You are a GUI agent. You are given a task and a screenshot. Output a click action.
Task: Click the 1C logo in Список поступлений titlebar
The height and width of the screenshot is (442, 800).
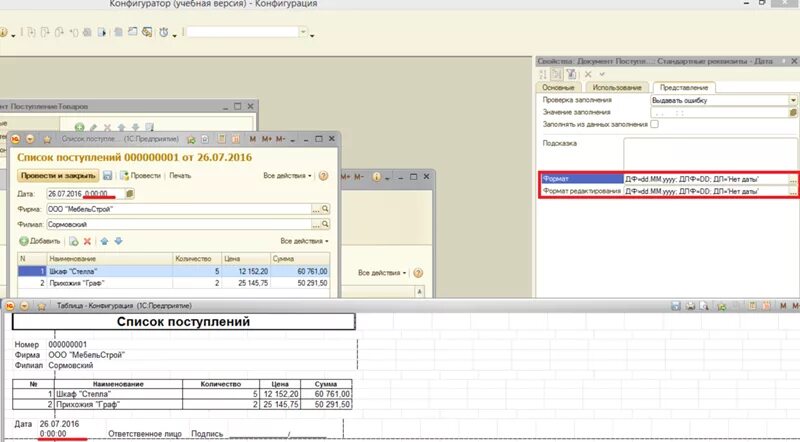(x=16, y=139)
